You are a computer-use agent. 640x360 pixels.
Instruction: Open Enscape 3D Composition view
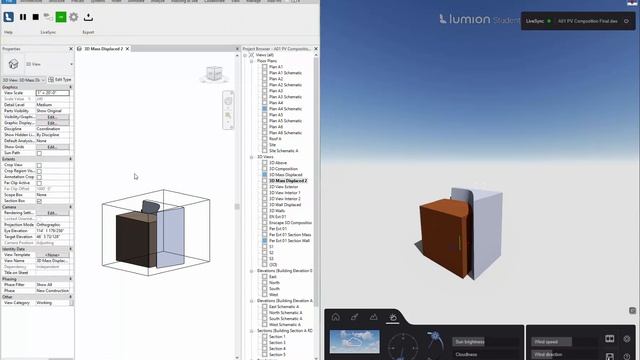[x=290, y=223]
